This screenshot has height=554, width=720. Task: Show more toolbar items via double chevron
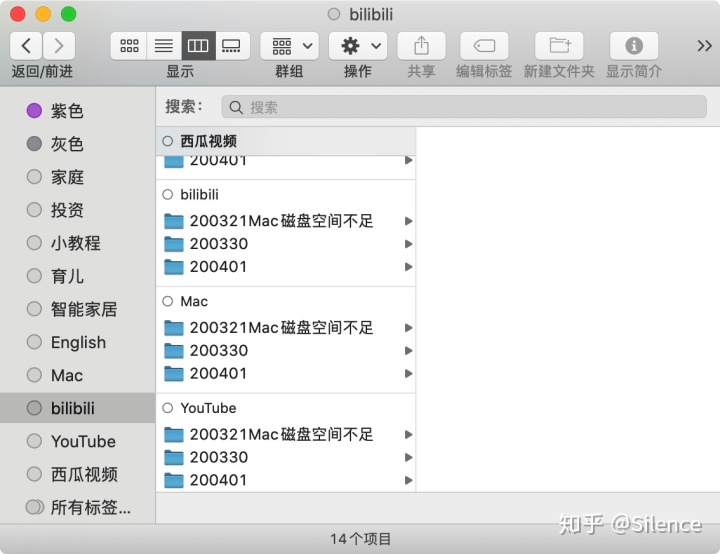pos(704,45)
